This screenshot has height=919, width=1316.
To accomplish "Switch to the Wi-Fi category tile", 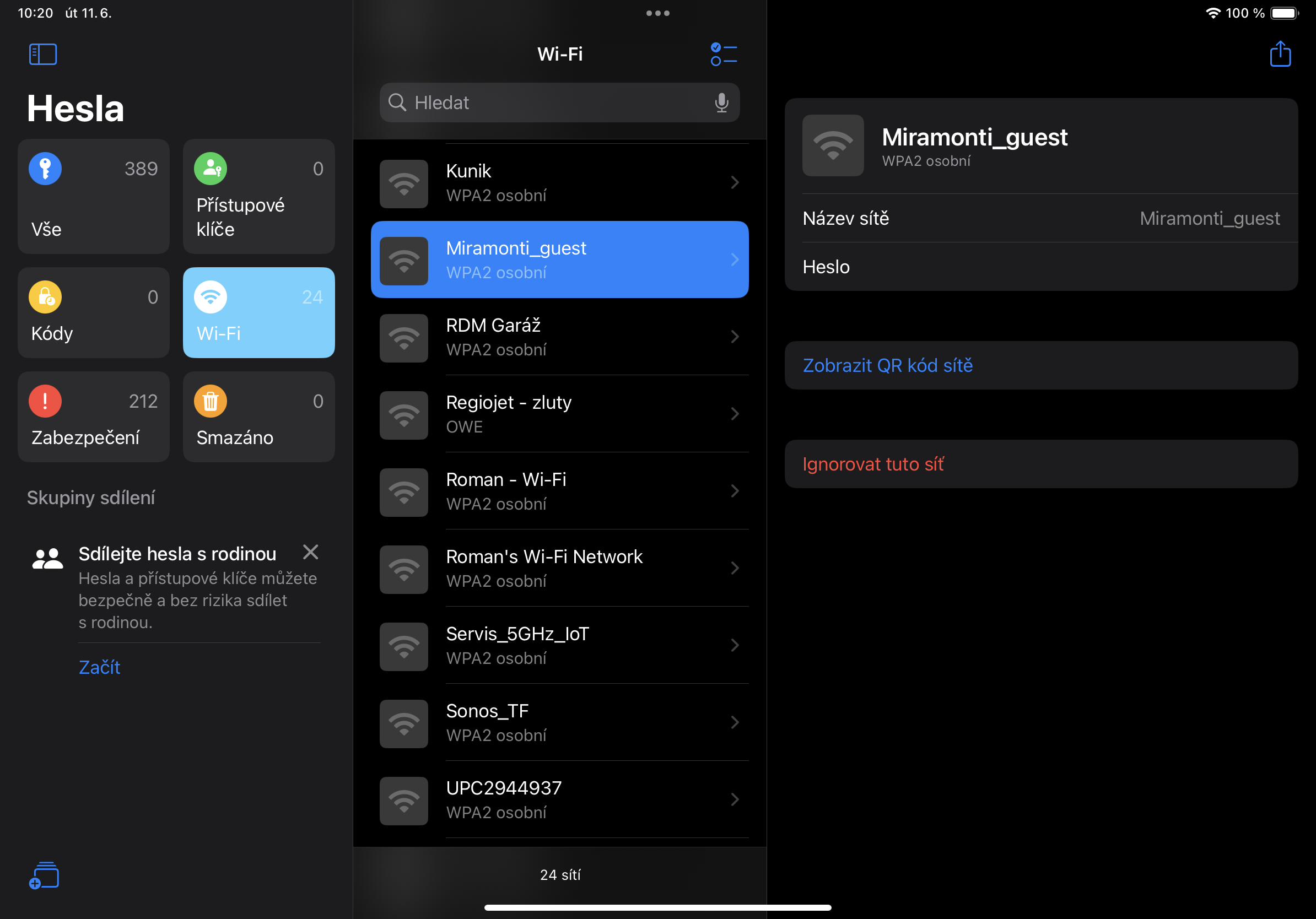I will click(258, 313).
